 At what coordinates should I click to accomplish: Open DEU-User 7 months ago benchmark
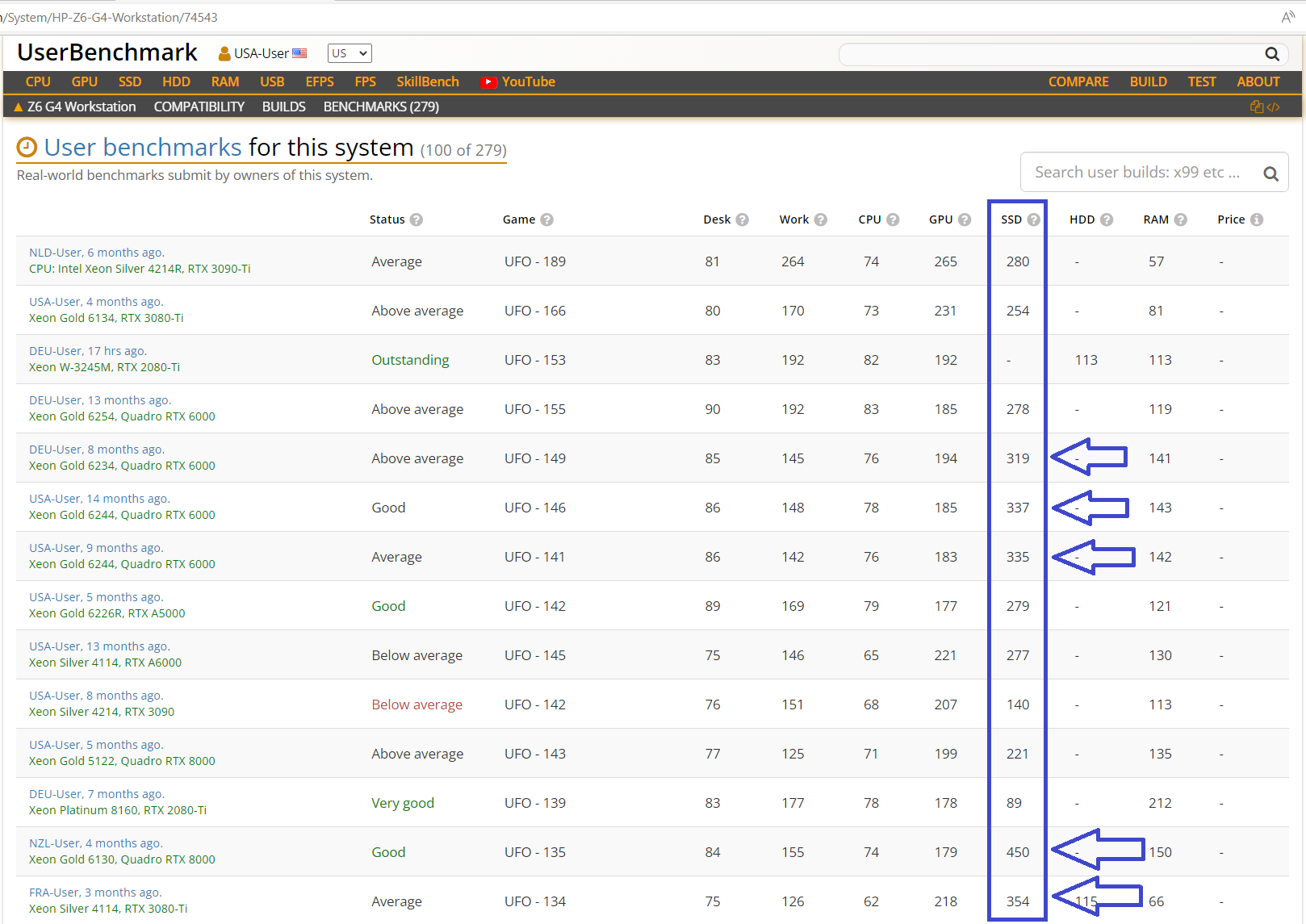click(x=97, y=794)
